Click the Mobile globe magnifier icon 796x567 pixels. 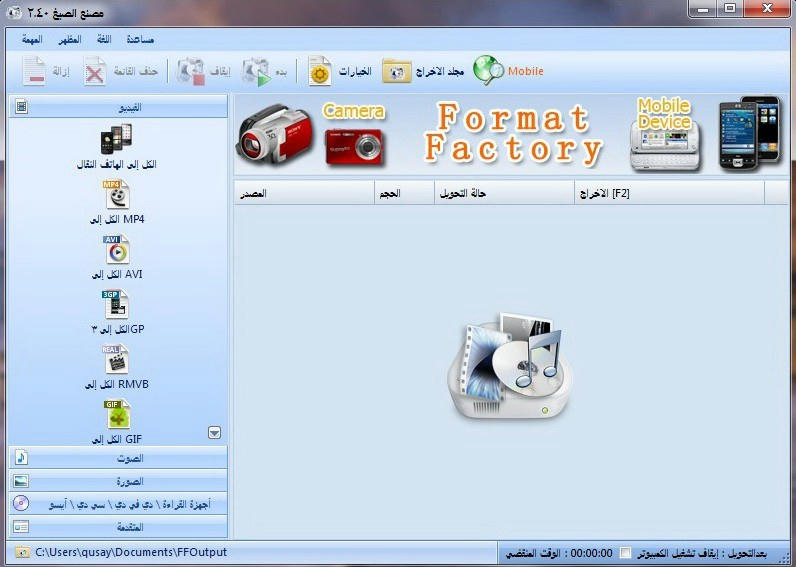(488, 70)
